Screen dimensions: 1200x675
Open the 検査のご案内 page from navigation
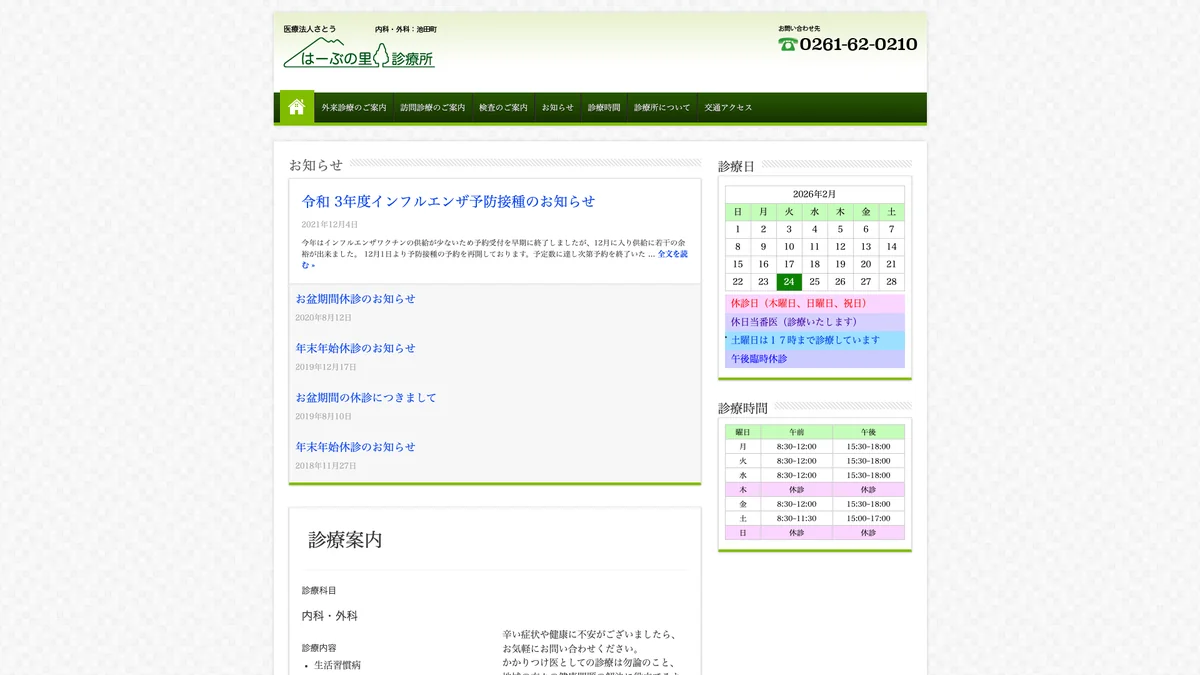(x=503, y=106)
